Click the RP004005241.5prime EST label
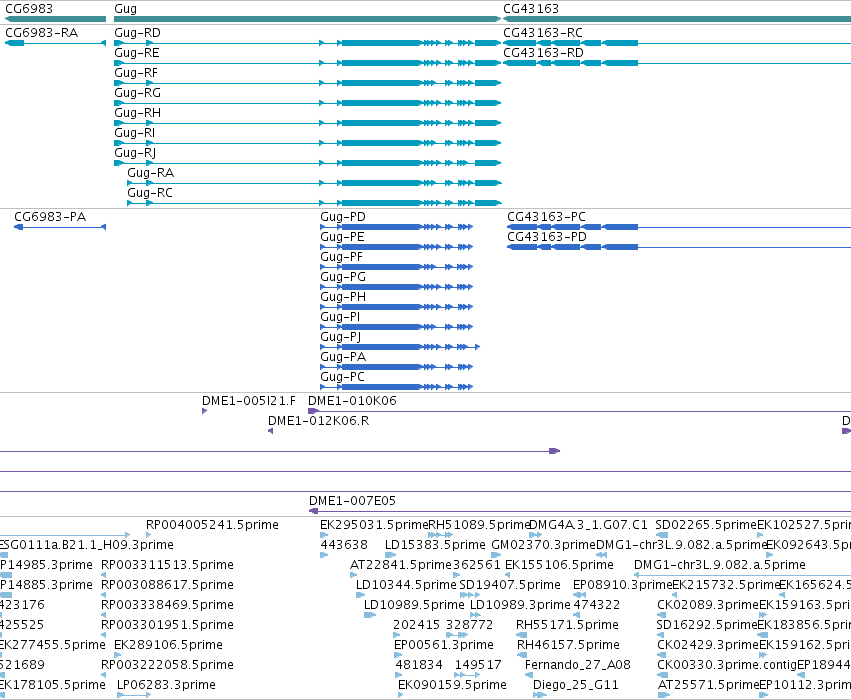Screen dimensions: 851x700 [x=212, y=525]
